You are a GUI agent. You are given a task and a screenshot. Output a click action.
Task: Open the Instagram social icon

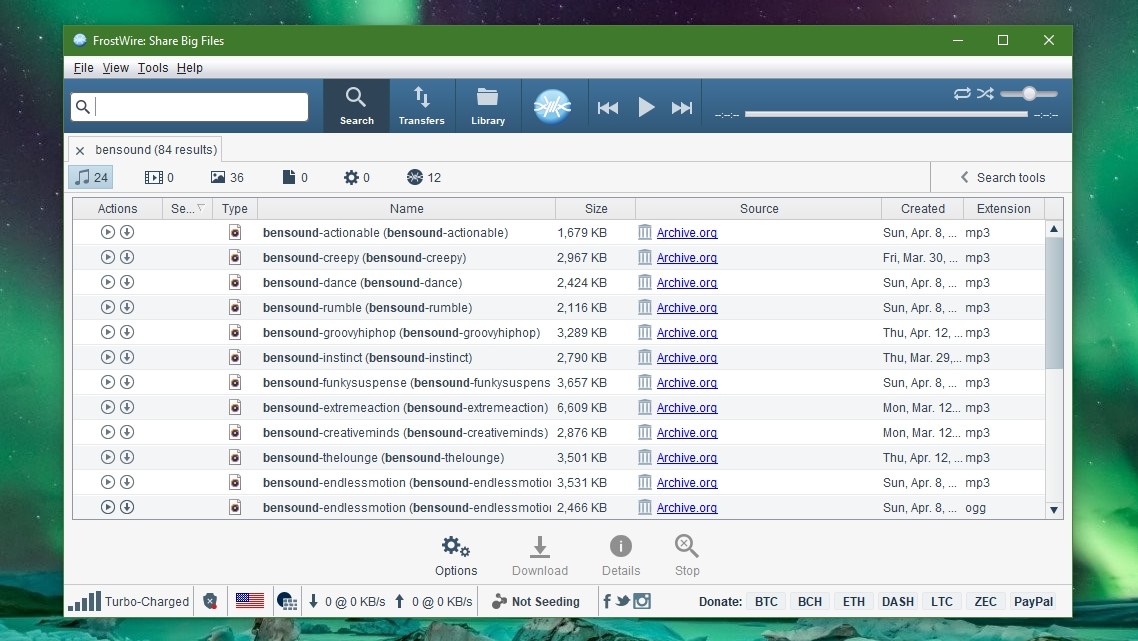click(x=642, y=601)
